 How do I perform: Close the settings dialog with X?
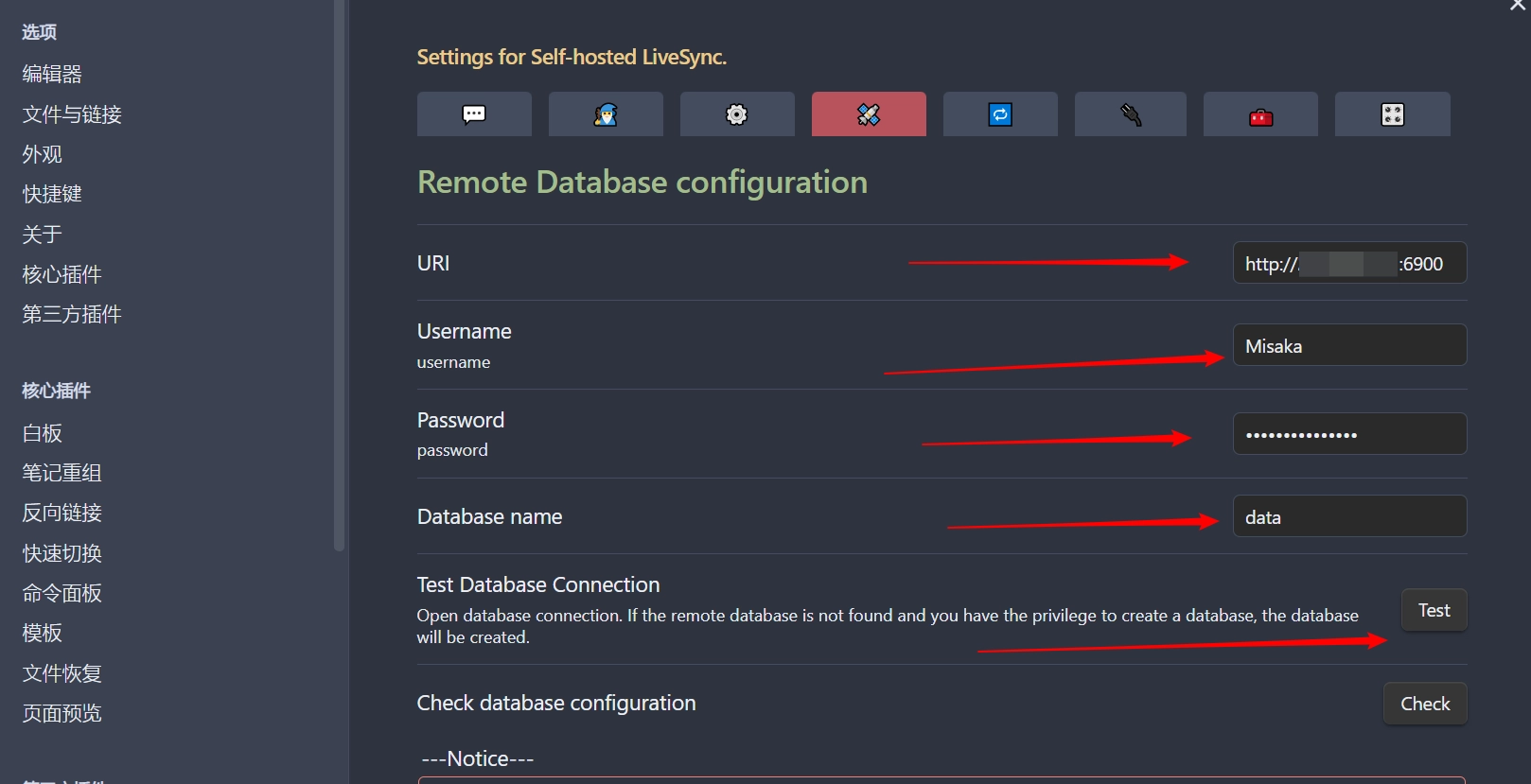point(1518,5)
